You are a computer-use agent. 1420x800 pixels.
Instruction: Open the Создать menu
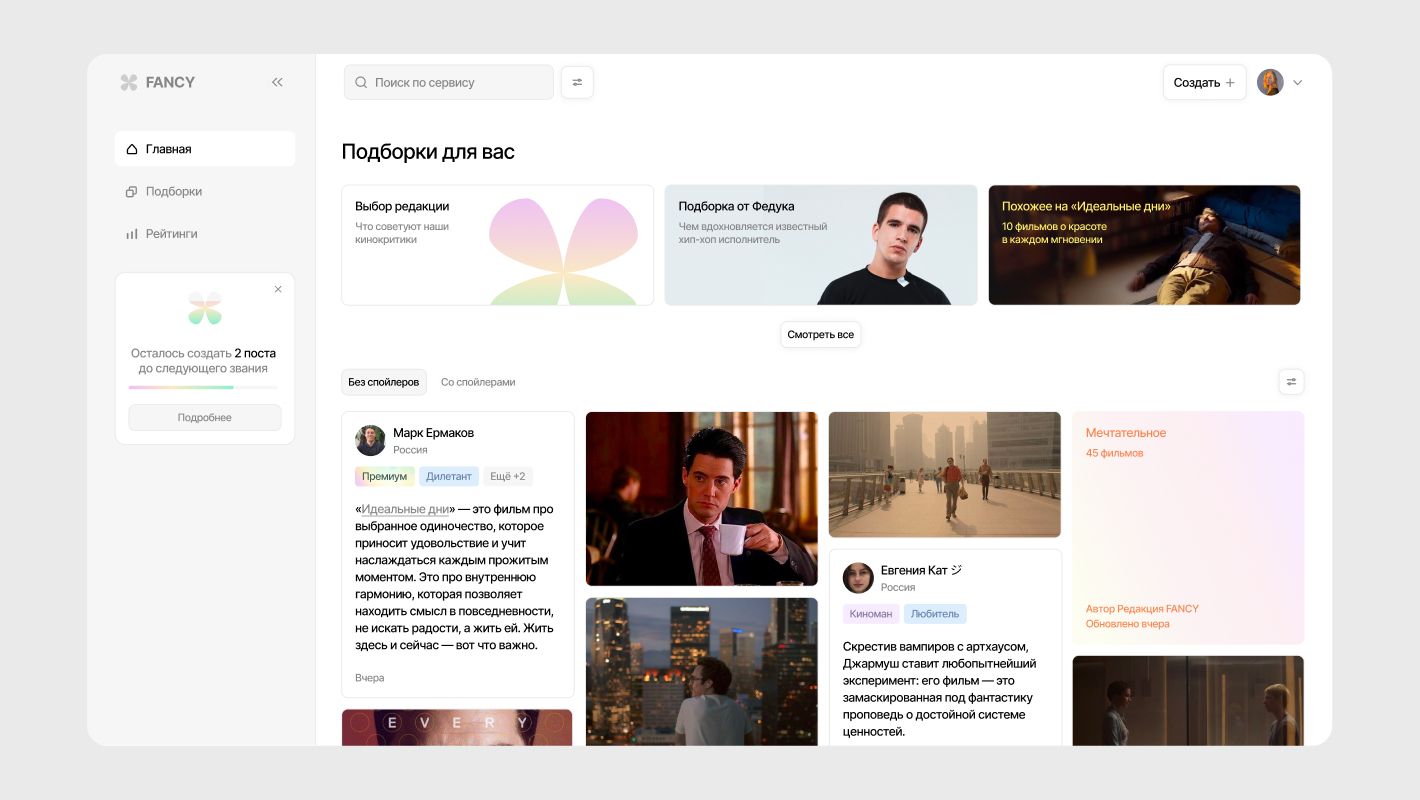point(1203,83)
